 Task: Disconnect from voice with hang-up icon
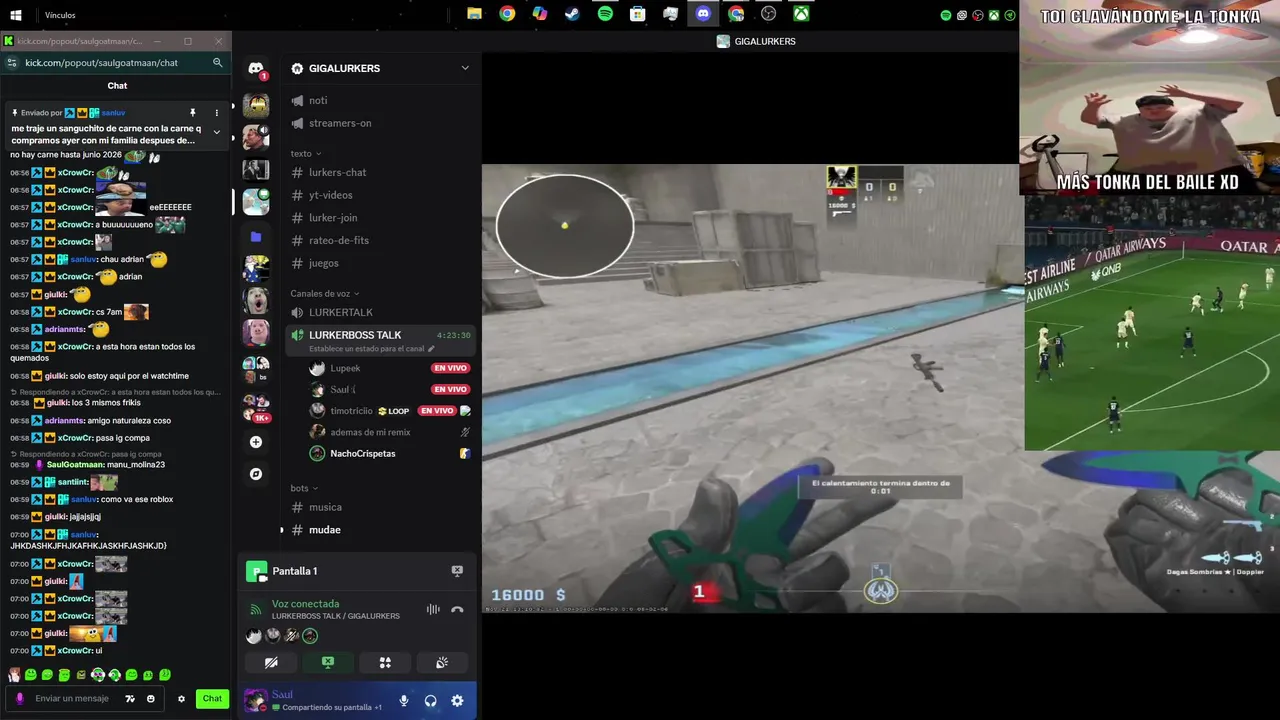tap(457, 609)
